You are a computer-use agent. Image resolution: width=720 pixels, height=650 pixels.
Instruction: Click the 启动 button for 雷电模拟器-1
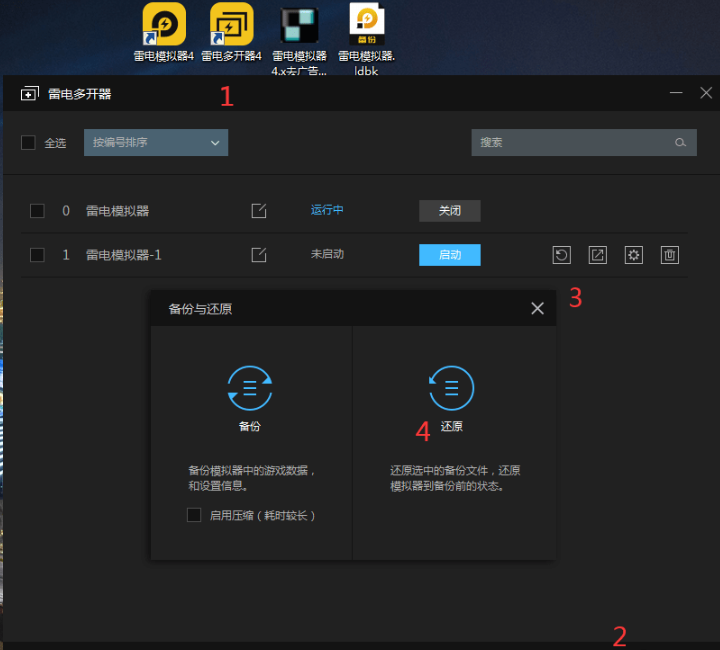point(449,255)
